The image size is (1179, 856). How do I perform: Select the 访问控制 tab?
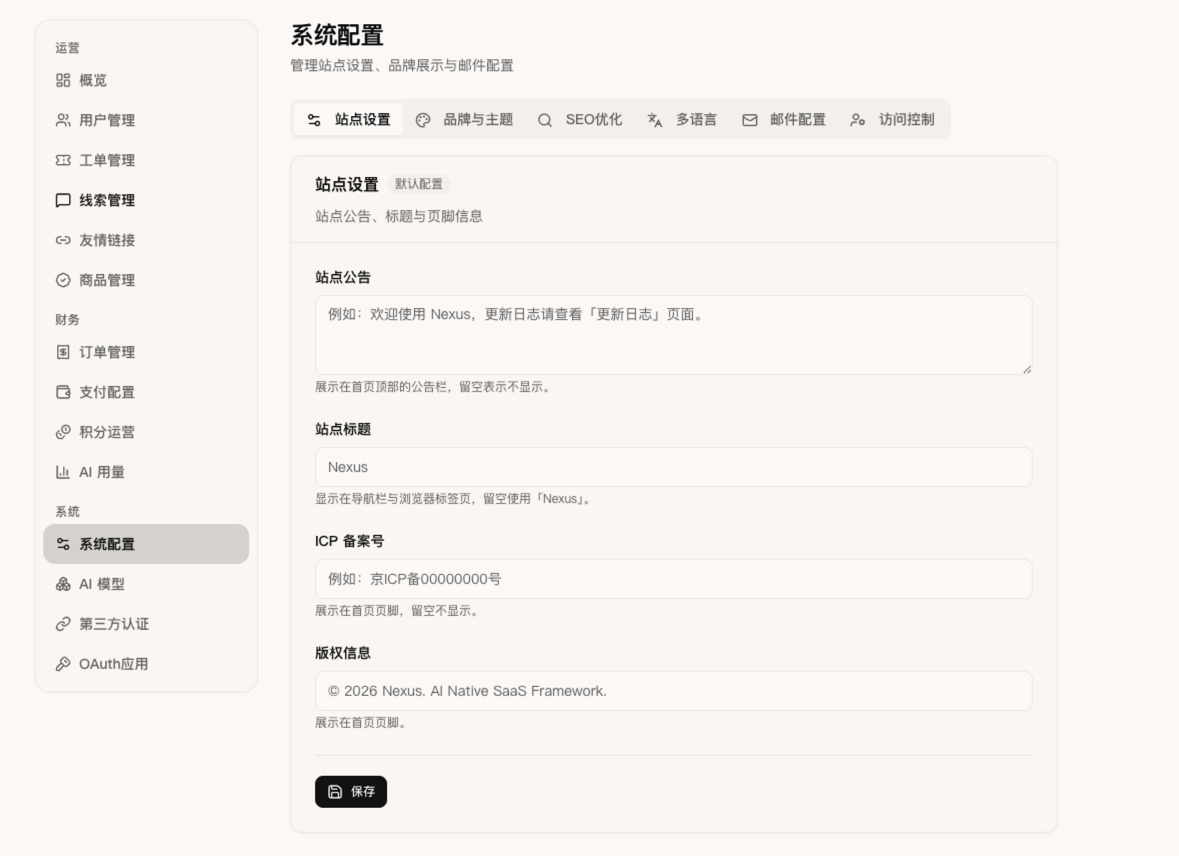pos(893,120)
